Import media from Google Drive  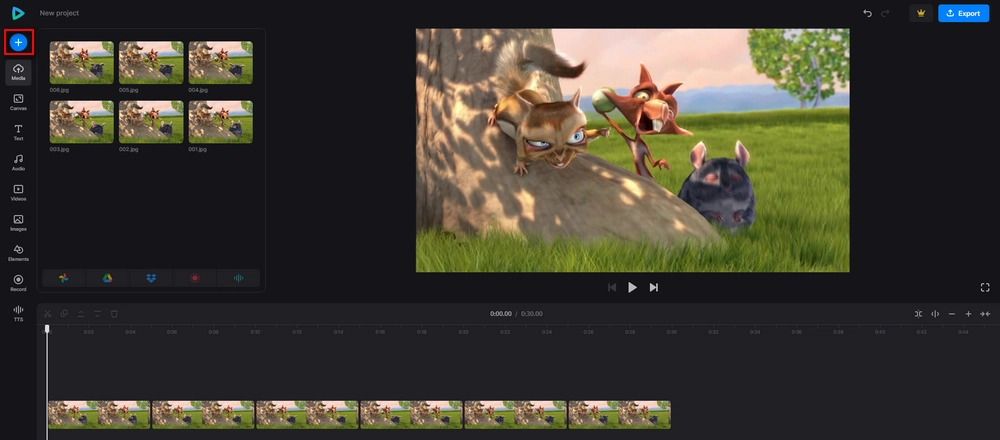(x=108, y=278)
